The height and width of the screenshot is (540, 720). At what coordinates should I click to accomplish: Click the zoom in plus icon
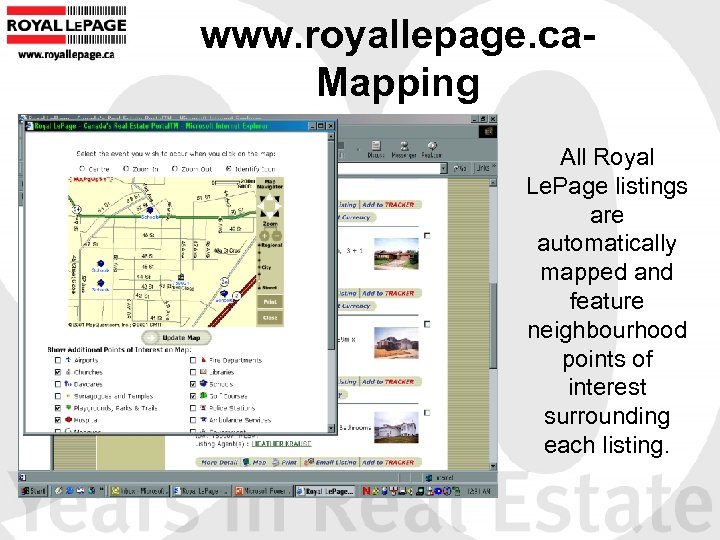coord(264,236)
